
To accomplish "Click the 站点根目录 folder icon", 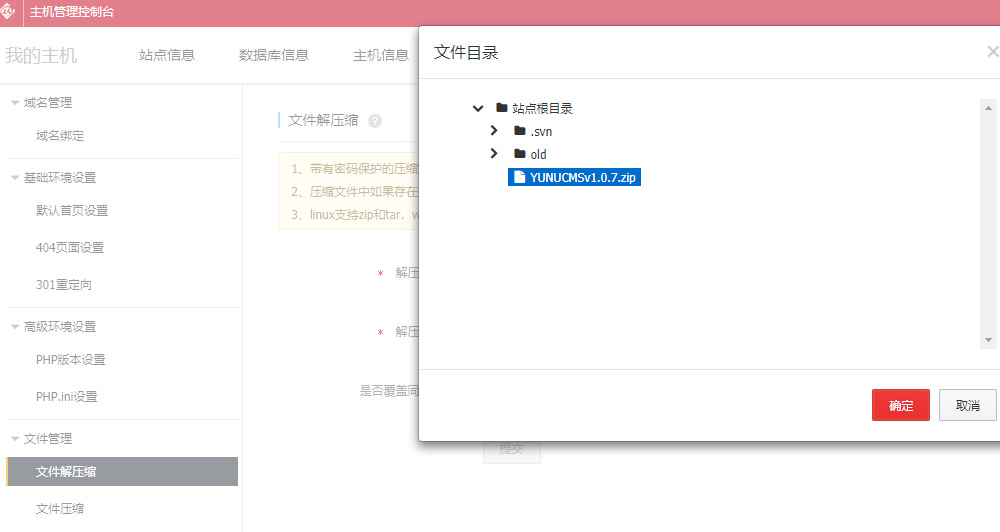I will (502, 108).
